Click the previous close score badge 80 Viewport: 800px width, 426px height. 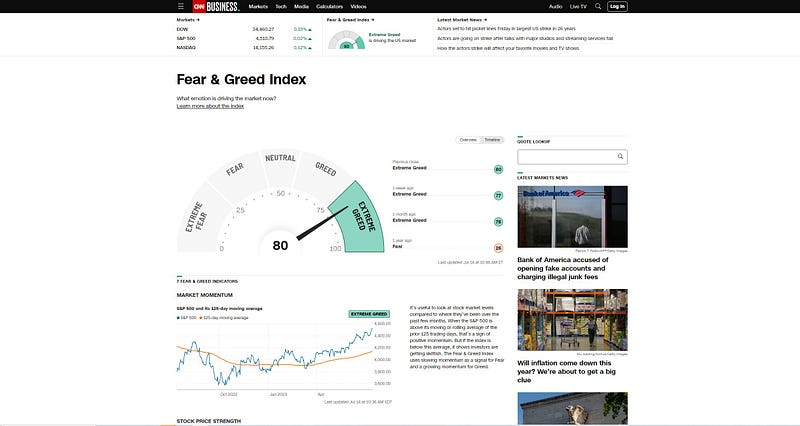tap(498, 169)
